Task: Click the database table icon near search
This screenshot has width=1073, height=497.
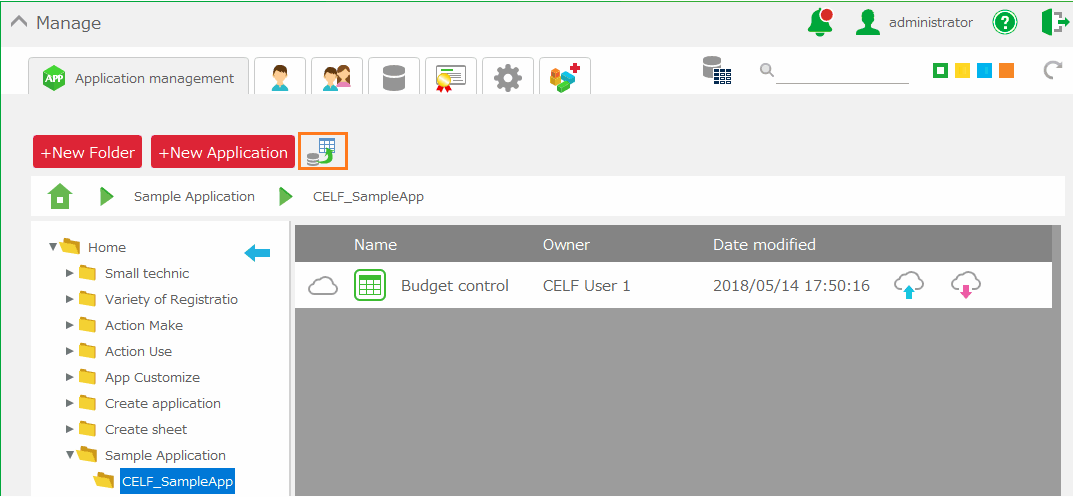Action: coord(717,70)
